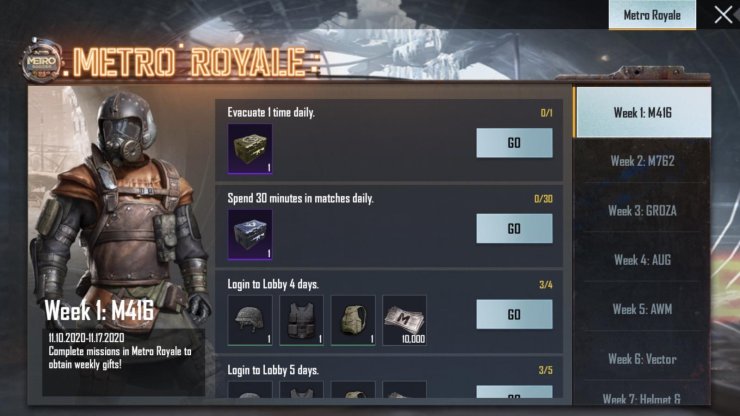Select the helmet reward in Login 4 days
Viewport: 740px width, 416px height.
click(250, 321)
